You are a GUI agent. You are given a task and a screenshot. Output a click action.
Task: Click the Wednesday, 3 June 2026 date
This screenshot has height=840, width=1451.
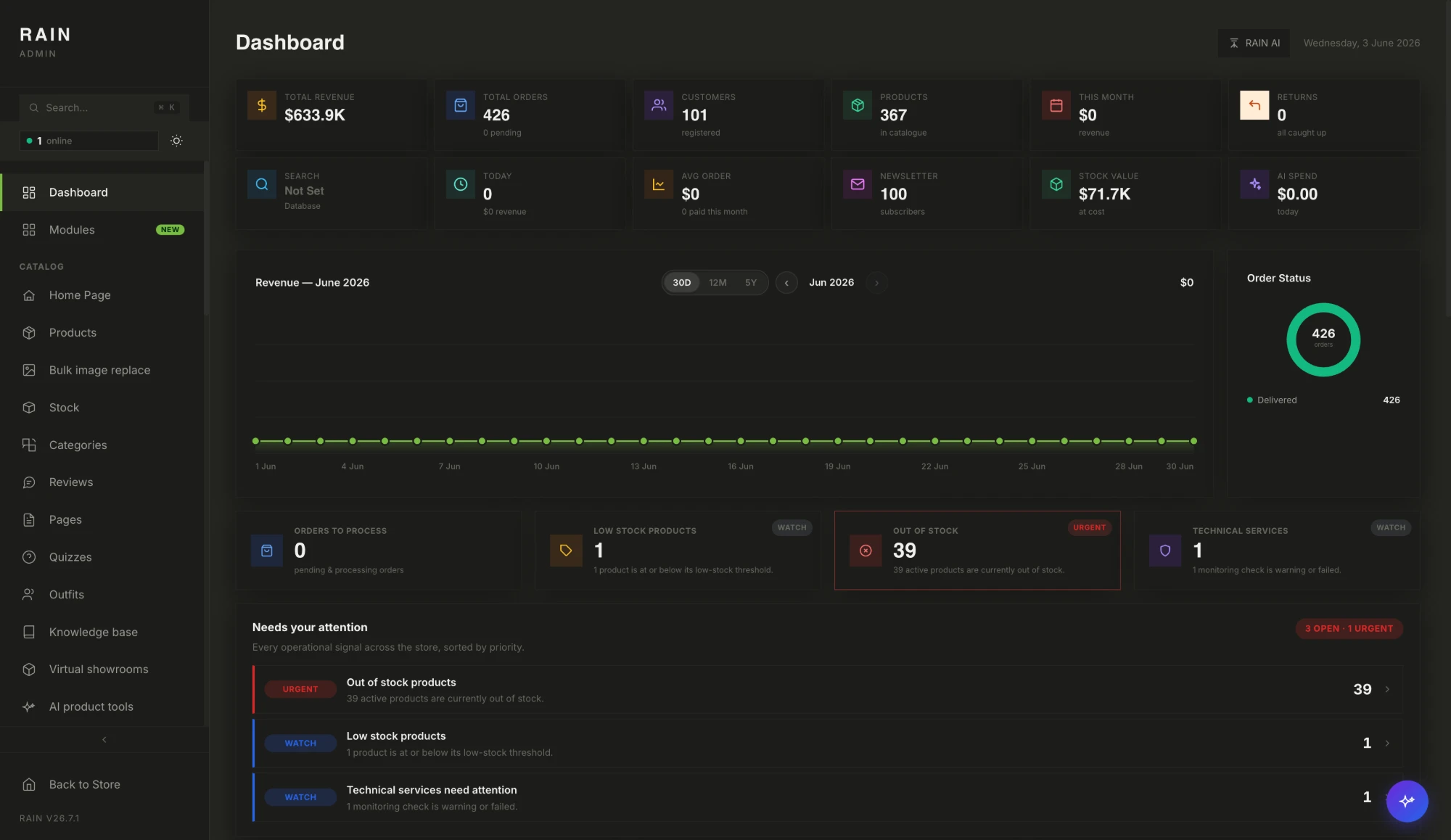pos(1362,44)
